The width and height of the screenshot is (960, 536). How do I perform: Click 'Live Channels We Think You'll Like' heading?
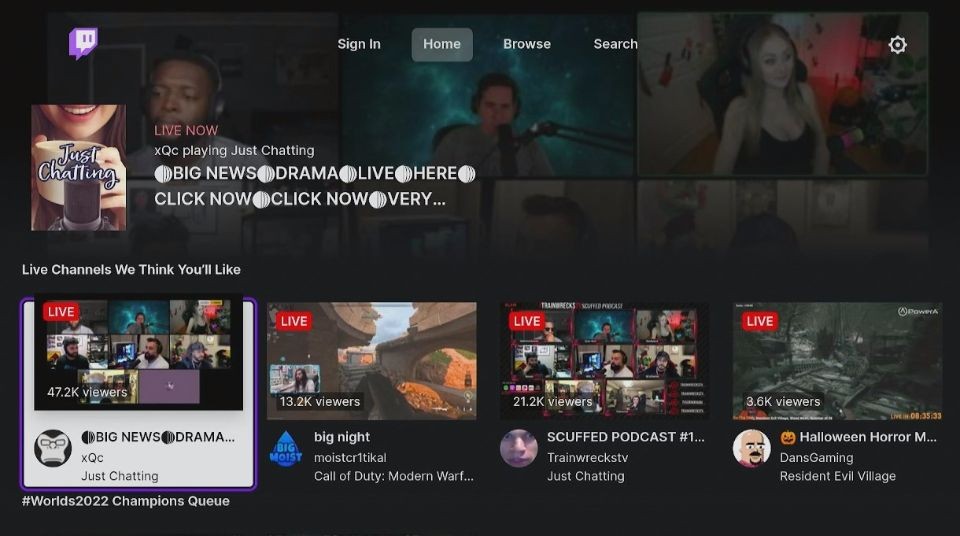(131, 270)
